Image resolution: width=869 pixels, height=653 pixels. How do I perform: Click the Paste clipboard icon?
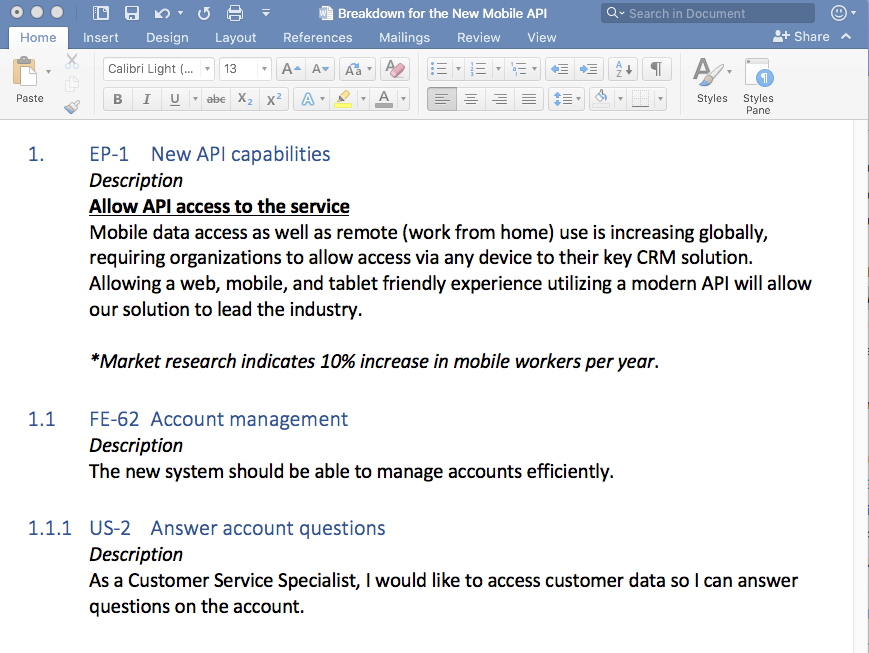click(24, 72)
